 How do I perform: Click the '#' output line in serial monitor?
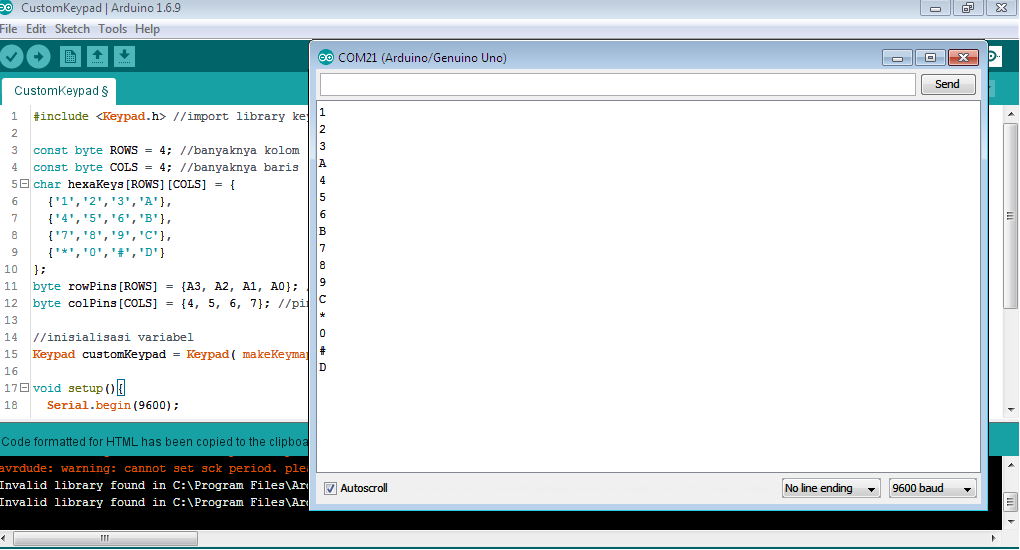click(x=322, y=350)
